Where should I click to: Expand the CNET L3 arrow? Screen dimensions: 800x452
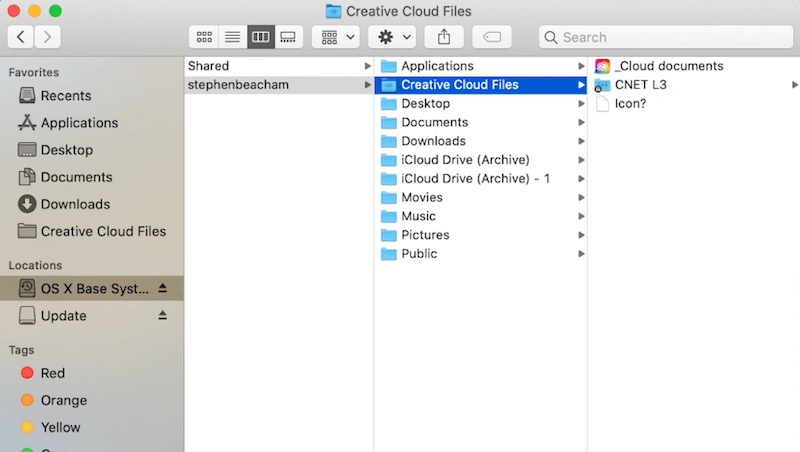pyautogui.click(x=795, y=85)
